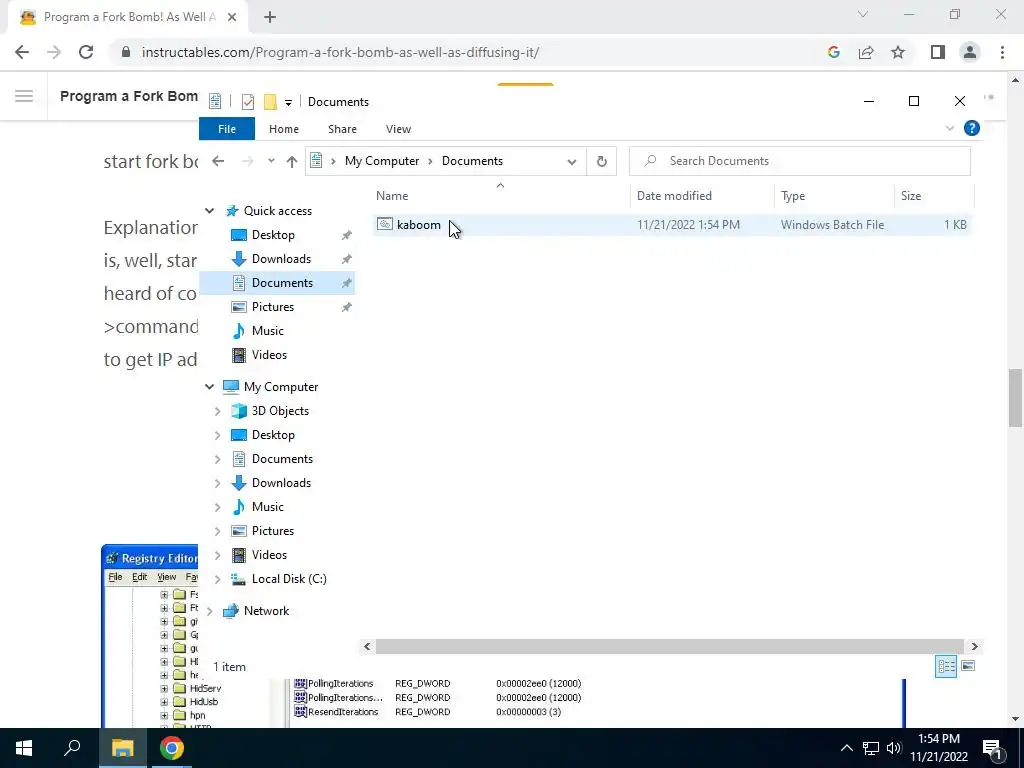
Task: Open Videos under Quick access
Action: tap(269, 355)
